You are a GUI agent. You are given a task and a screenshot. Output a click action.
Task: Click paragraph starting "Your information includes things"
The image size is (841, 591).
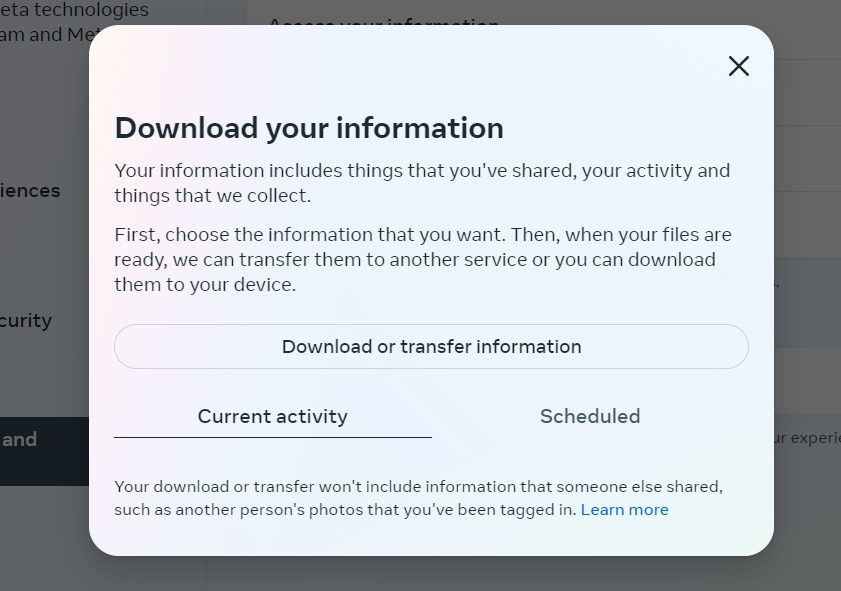(x=422, y=183)
